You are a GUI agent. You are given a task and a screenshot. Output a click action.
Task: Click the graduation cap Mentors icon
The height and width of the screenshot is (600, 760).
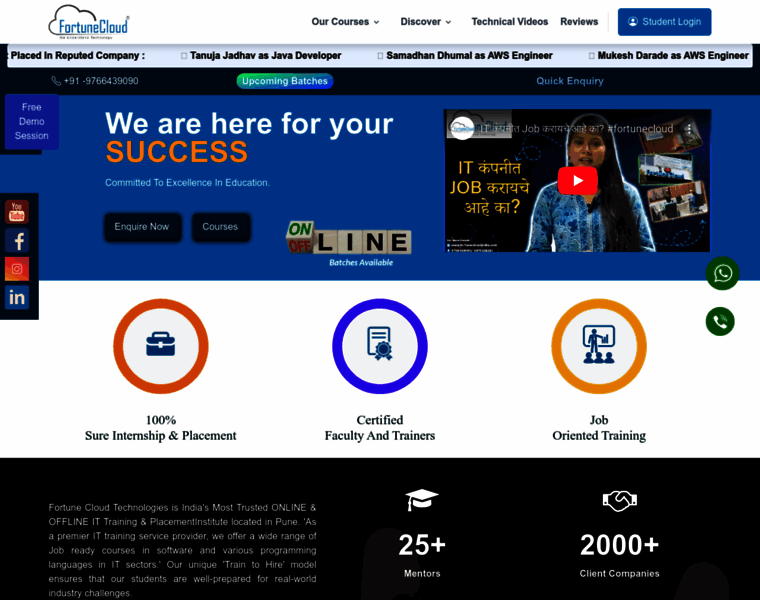pyautogui.click(x=422, y=500)
